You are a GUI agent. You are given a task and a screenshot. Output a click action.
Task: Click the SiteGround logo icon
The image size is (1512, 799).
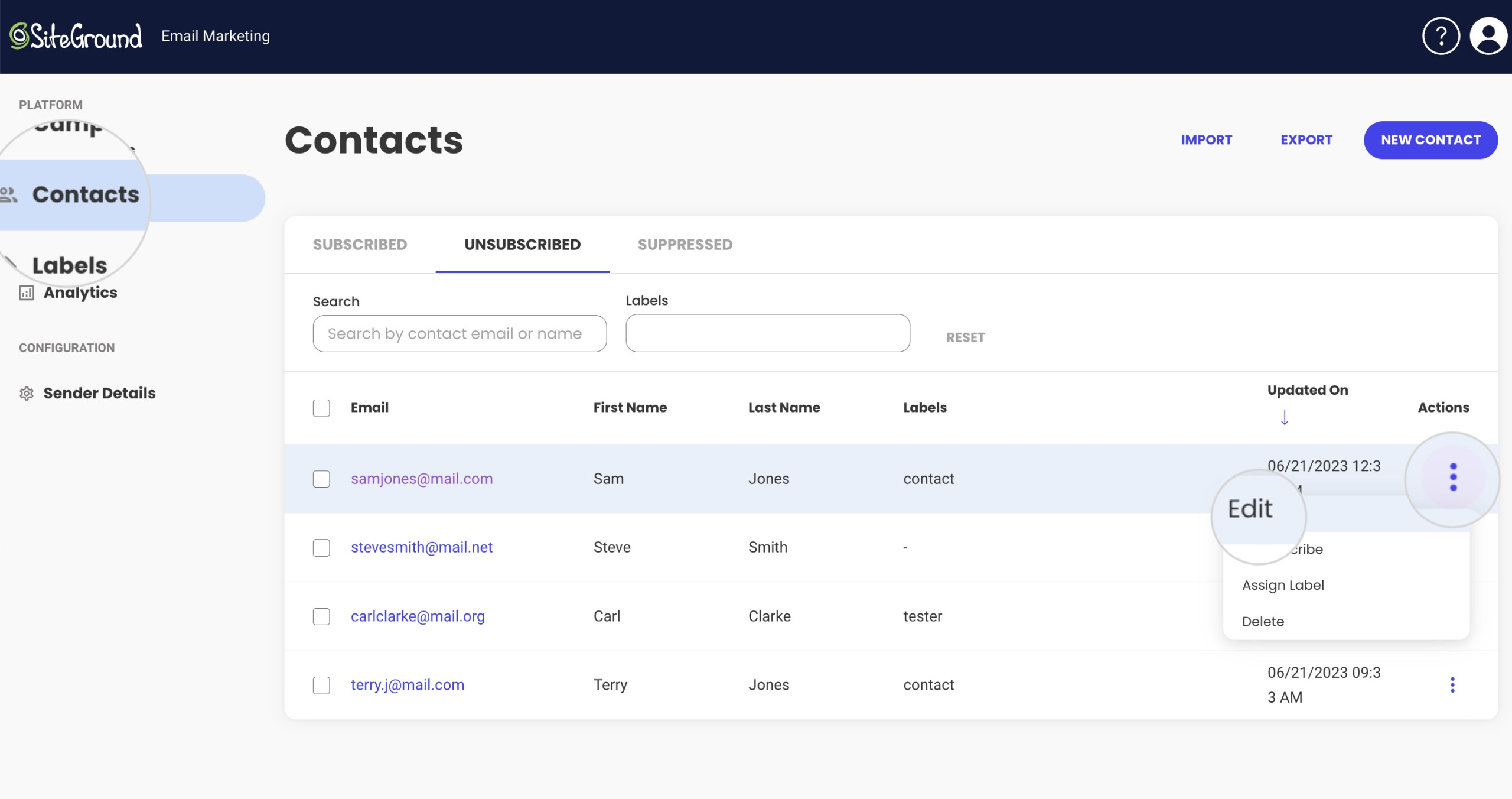[x=18, y=35]
